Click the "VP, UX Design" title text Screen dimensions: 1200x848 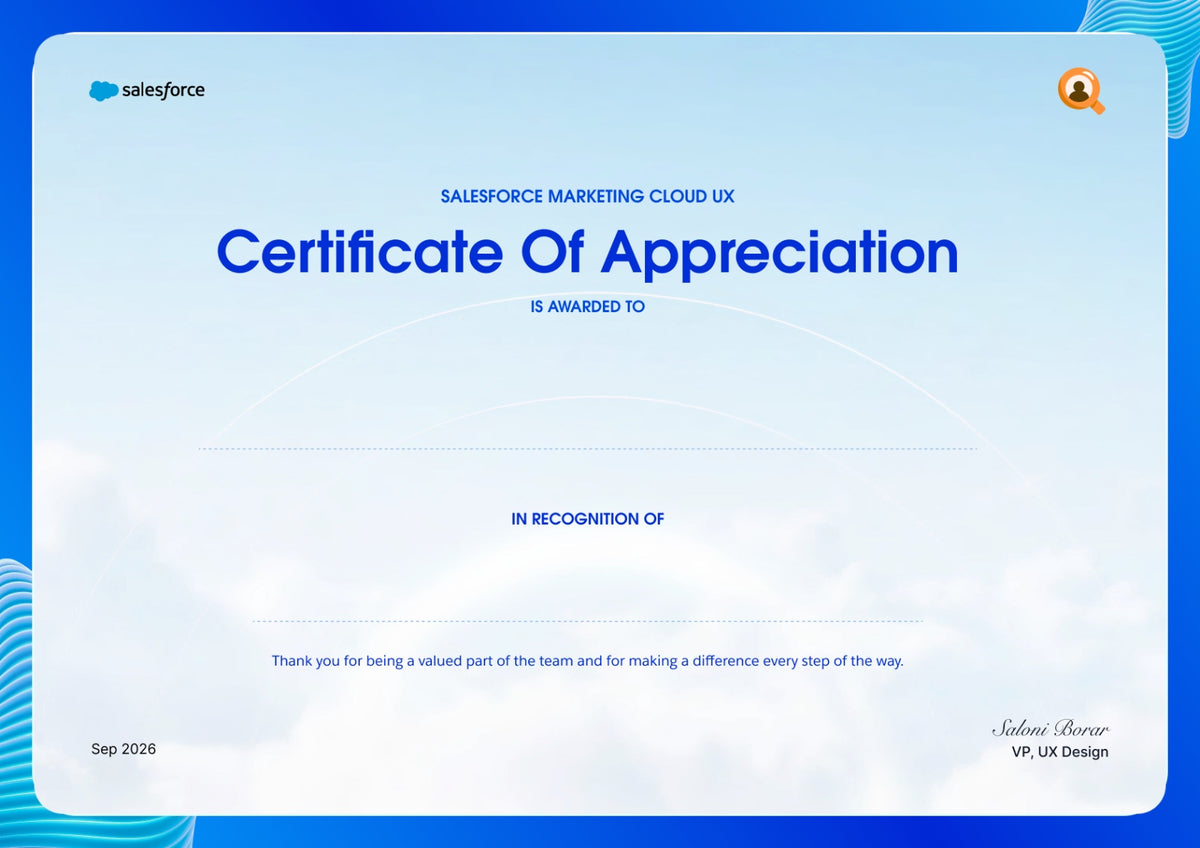coord(1060,752)
